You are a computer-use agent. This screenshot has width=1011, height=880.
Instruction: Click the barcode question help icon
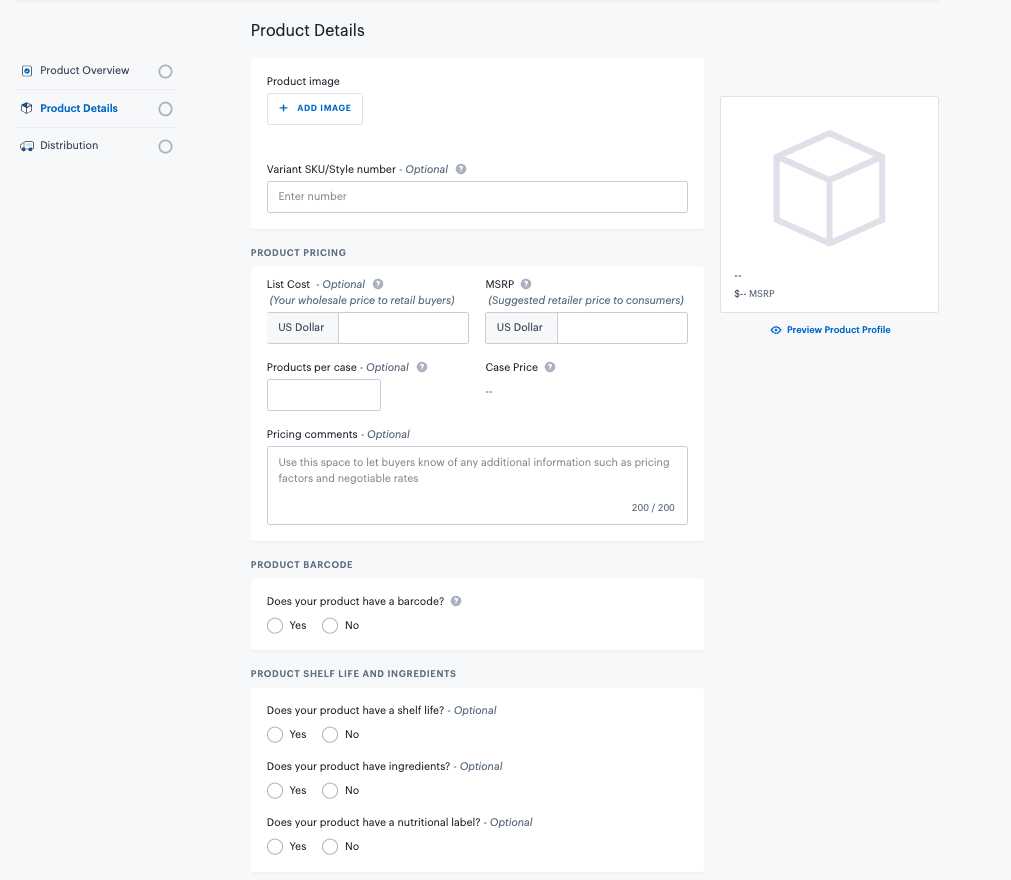456,601
